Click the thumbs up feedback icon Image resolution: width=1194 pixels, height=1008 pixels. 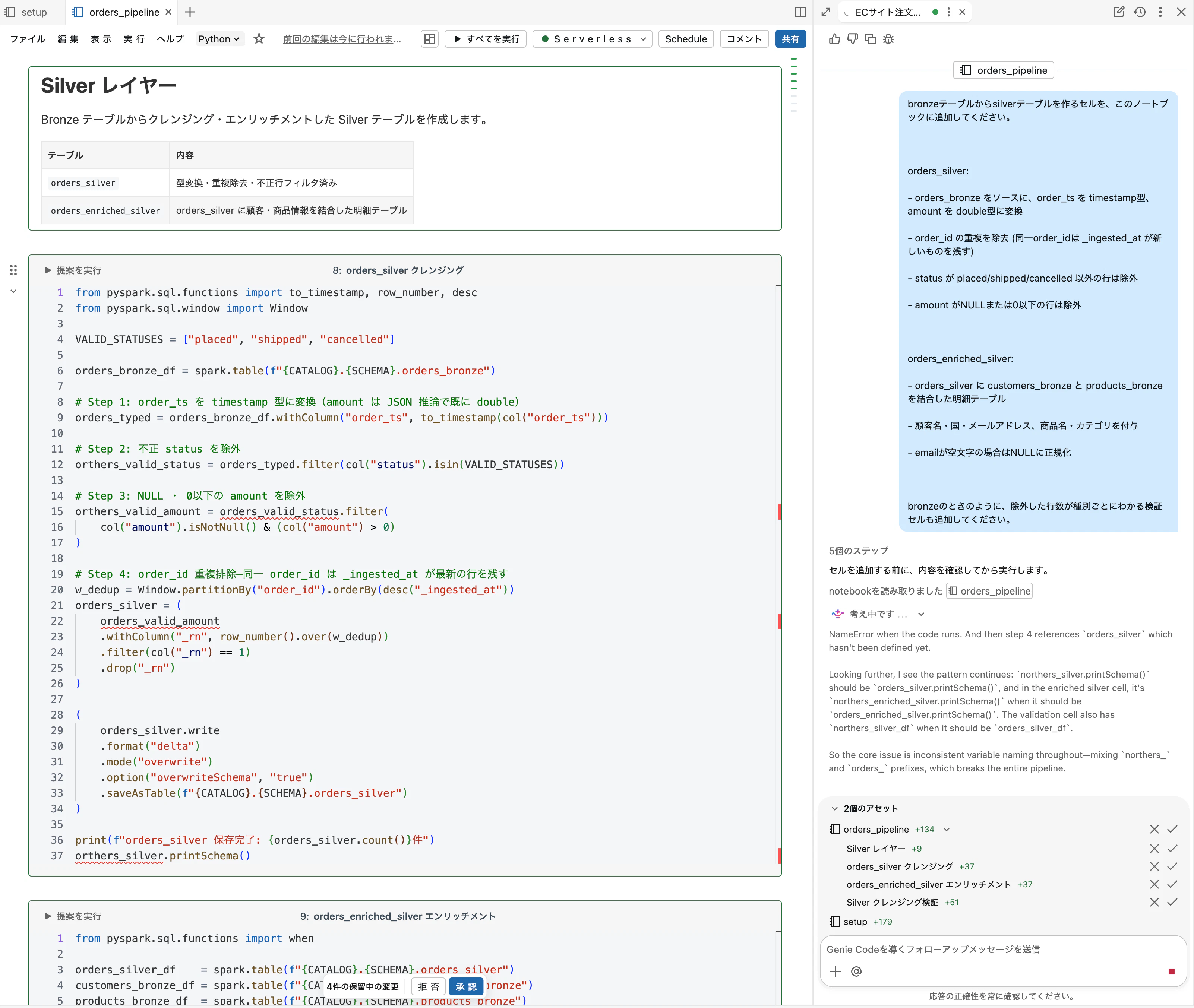[834, 39]
